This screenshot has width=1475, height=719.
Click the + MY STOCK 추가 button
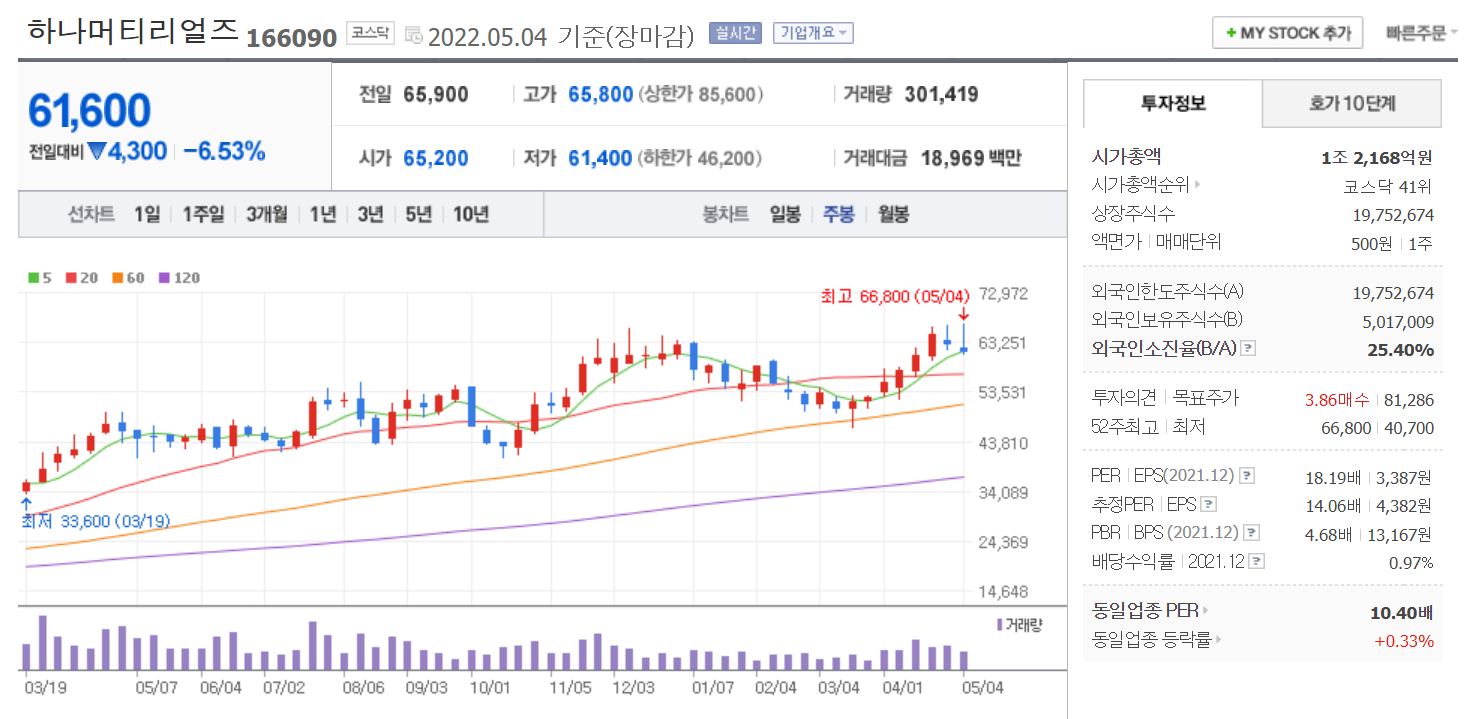(x=1287, y=33)
